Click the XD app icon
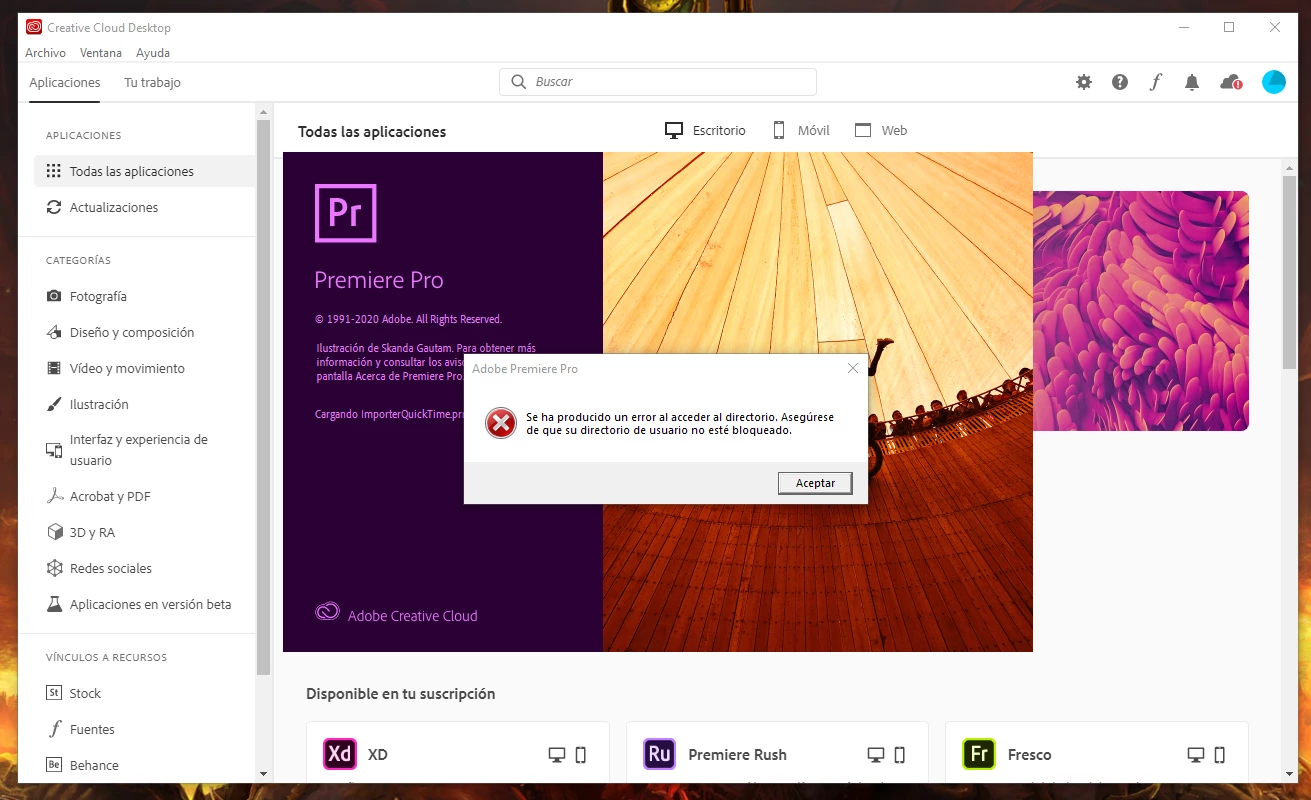1311x800 pixels. point(340,754)
